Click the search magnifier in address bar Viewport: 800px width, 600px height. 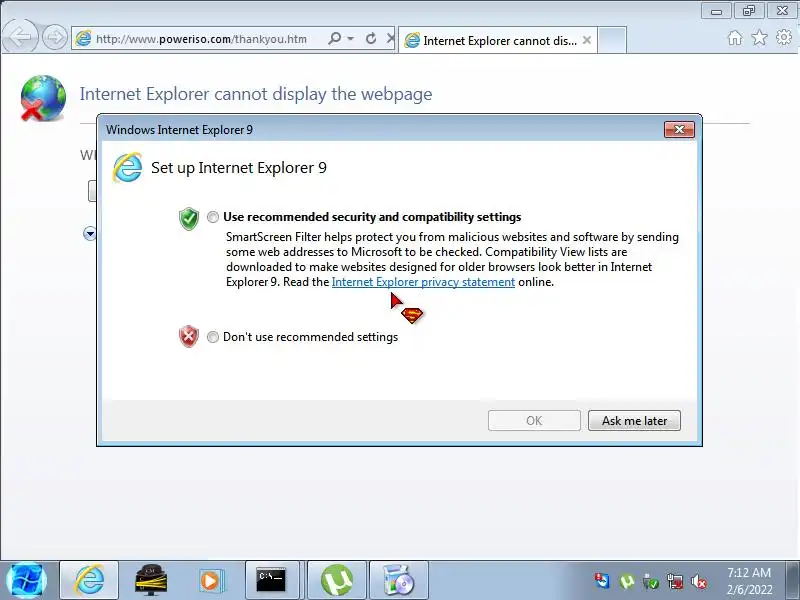335,38
